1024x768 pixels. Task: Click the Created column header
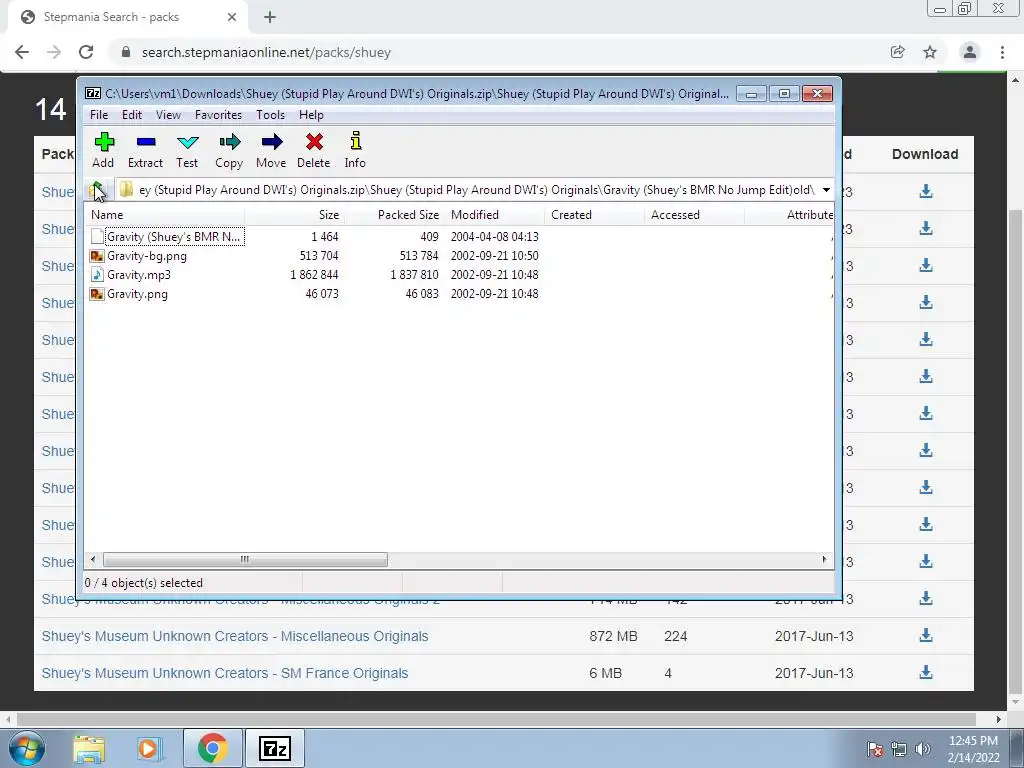coord(594,215)
